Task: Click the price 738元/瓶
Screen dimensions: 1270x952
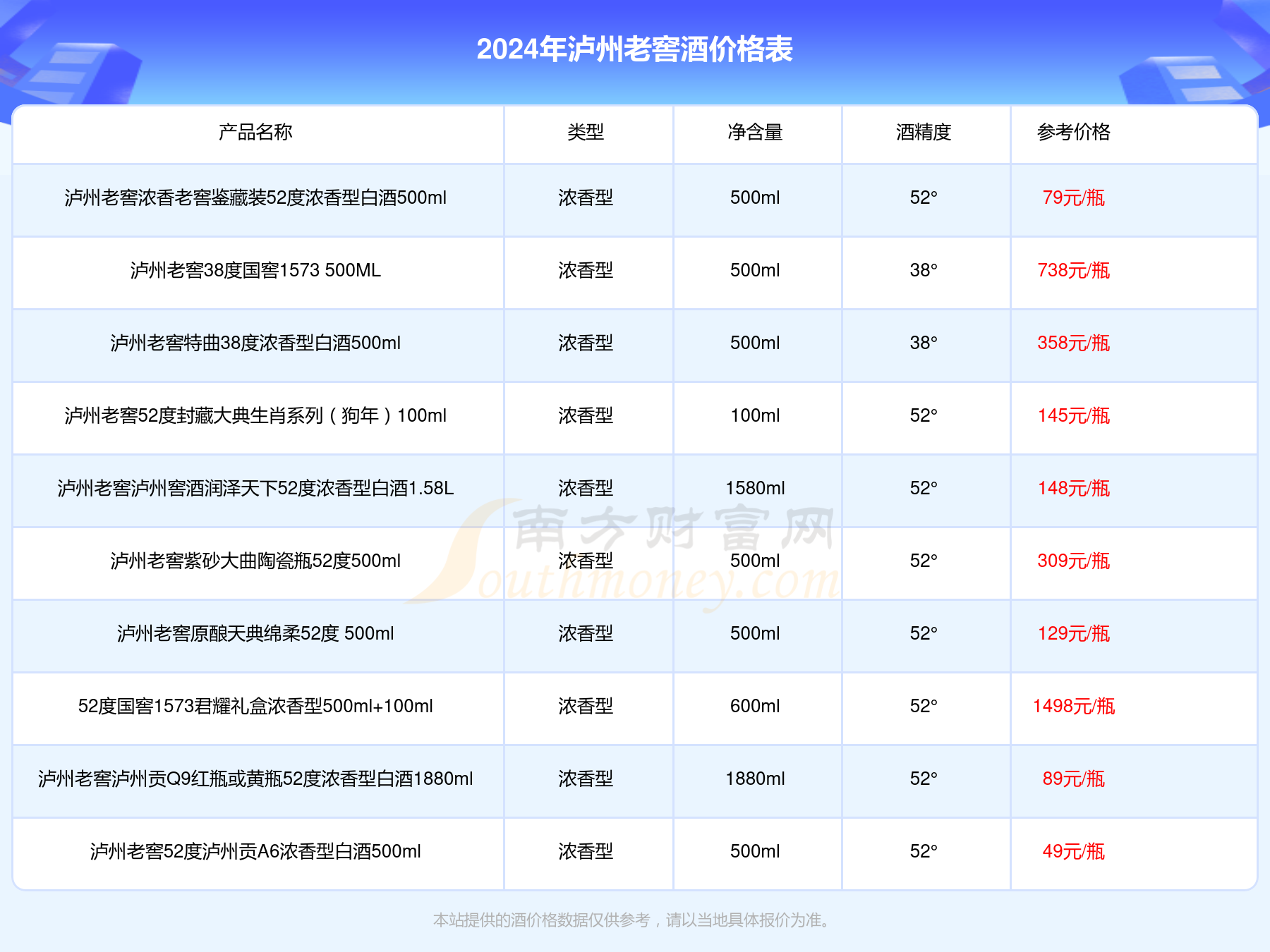Action: pyautogui.click(x=1073, y=271)
